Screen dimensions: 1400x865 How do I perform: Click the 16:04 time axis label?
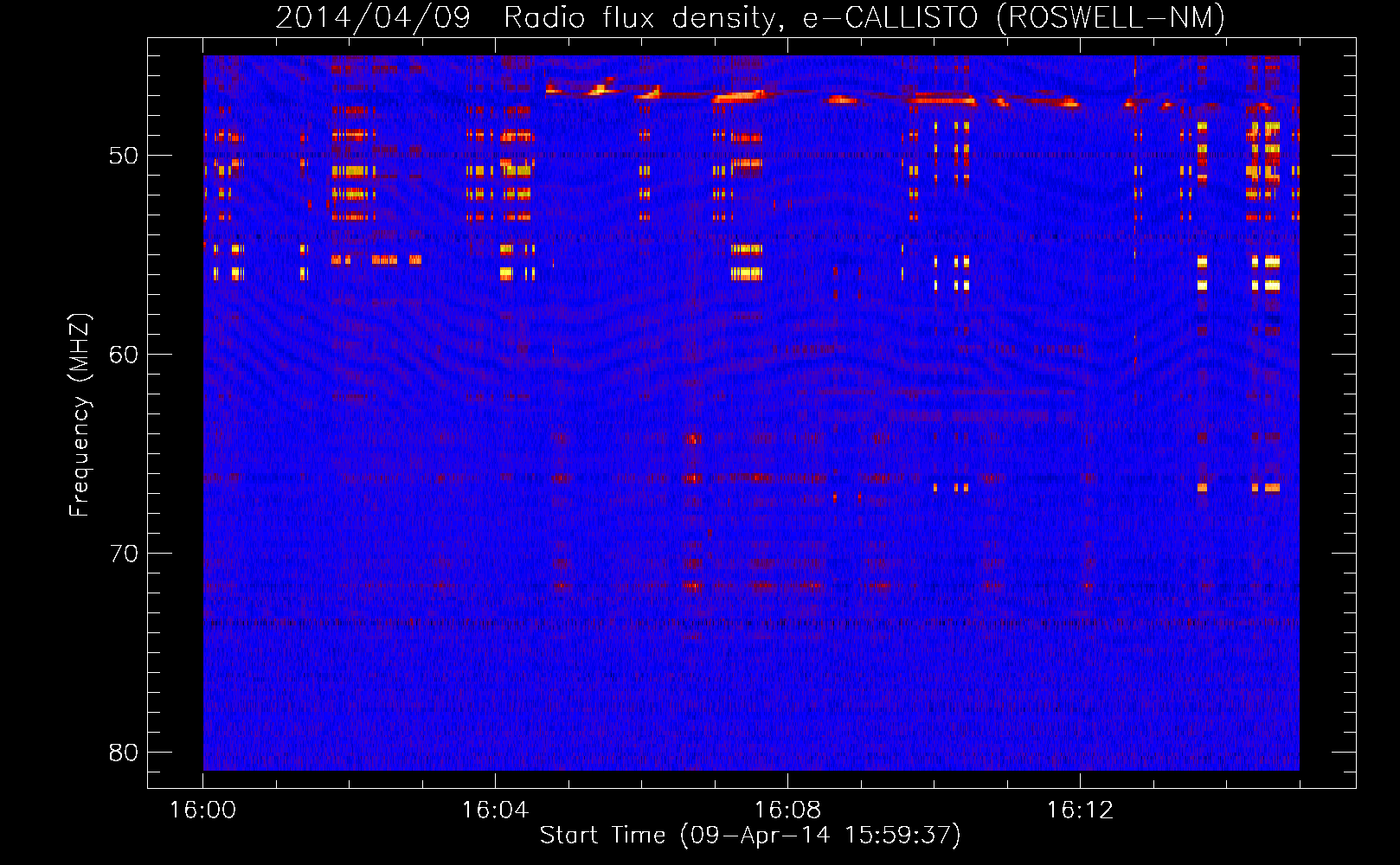tap(495, 810)
